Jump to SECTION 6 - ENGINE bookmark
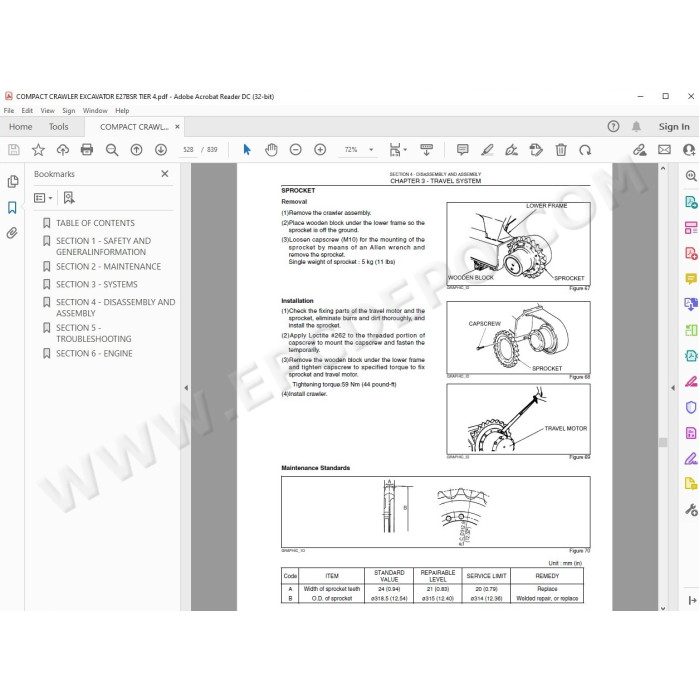The width and height of the screenshot is (700, 700). click(94, 354)
